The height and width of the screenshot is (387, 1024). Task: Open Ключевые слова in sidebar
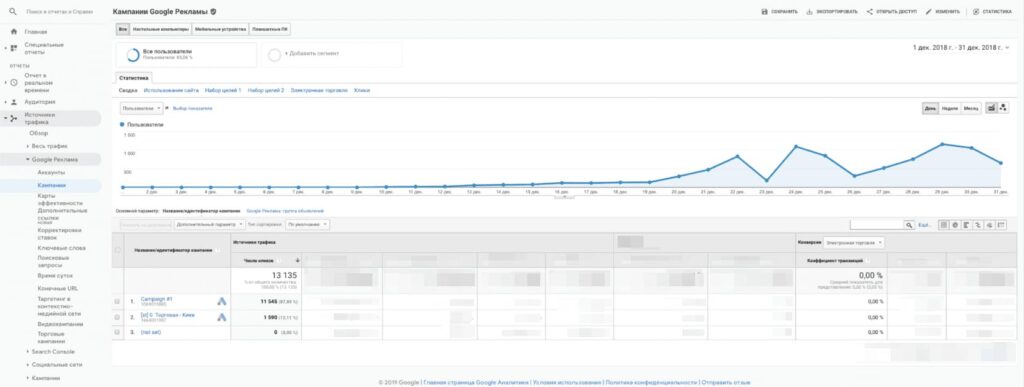tap(61, 248)
